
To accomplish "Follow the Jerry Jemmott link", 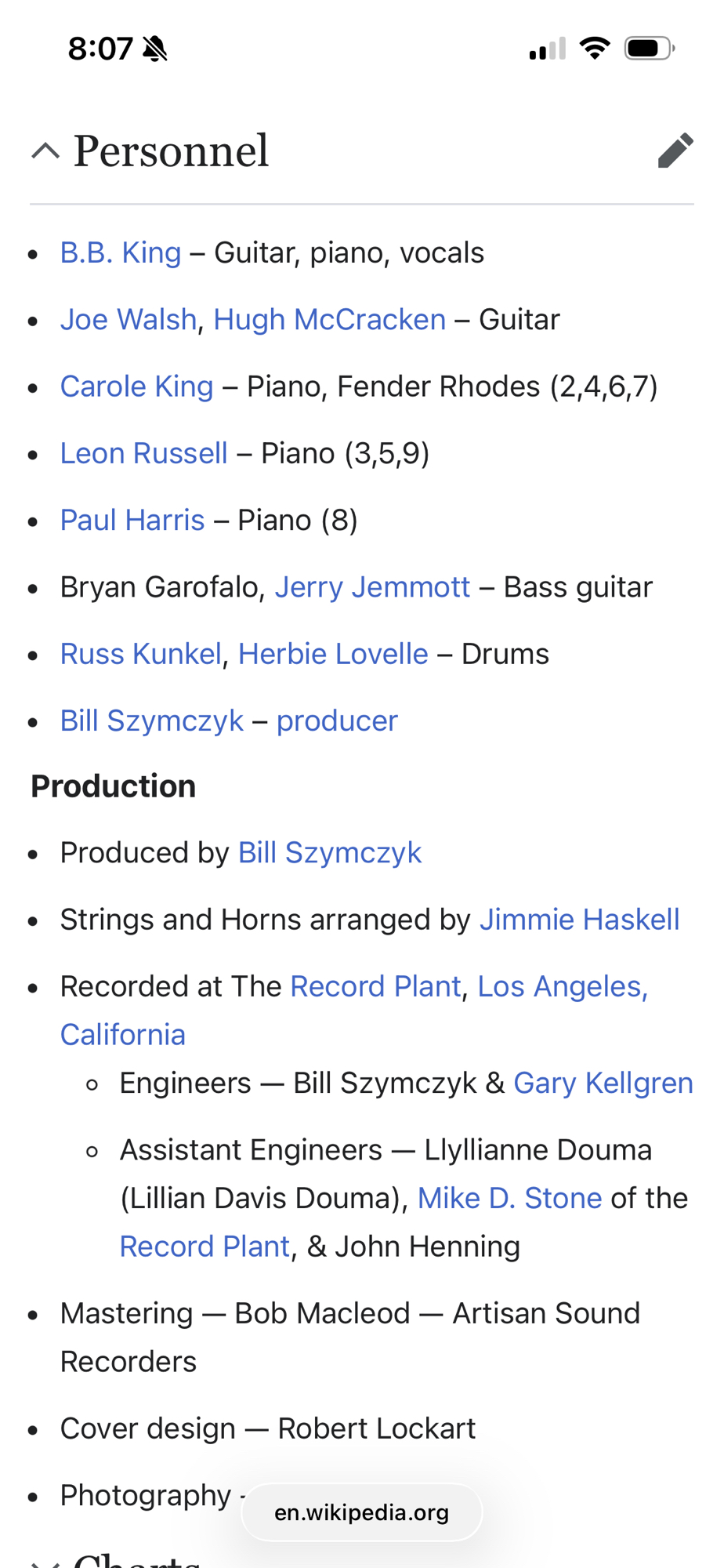I will tap(372, 587).
